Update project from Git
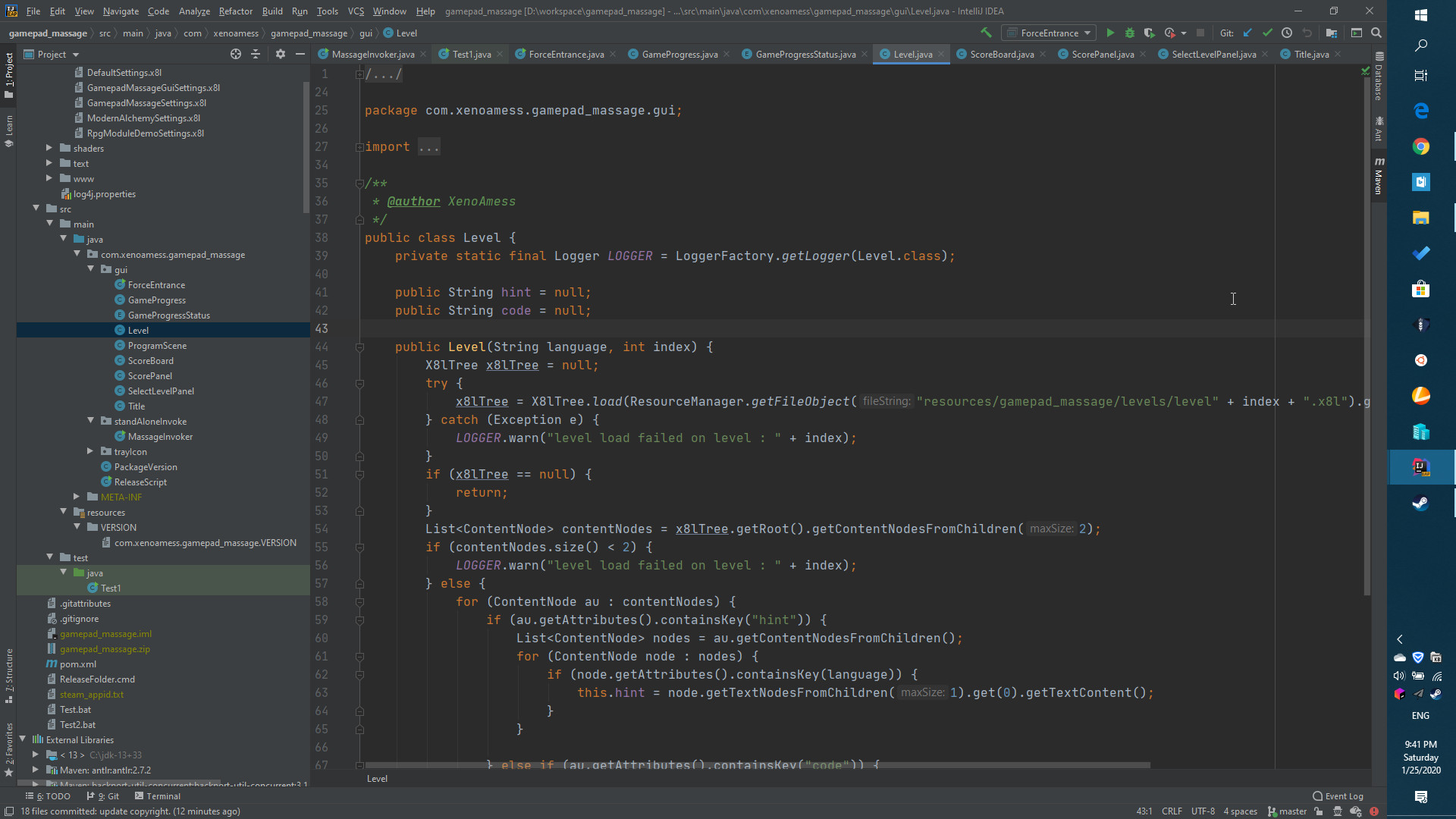Viewport: 1456px width, 819px height. [1247, 33]
